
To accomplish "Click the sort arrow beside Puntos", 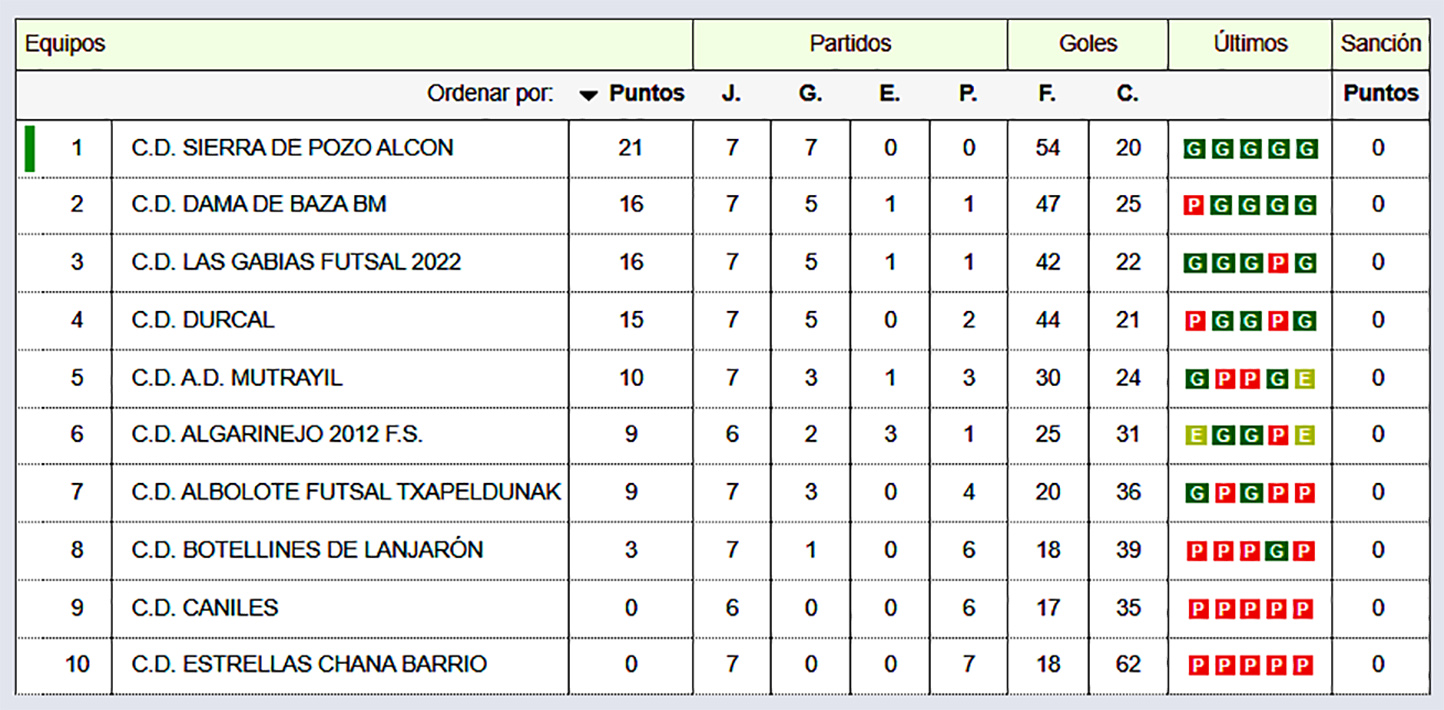I will 589,95.
